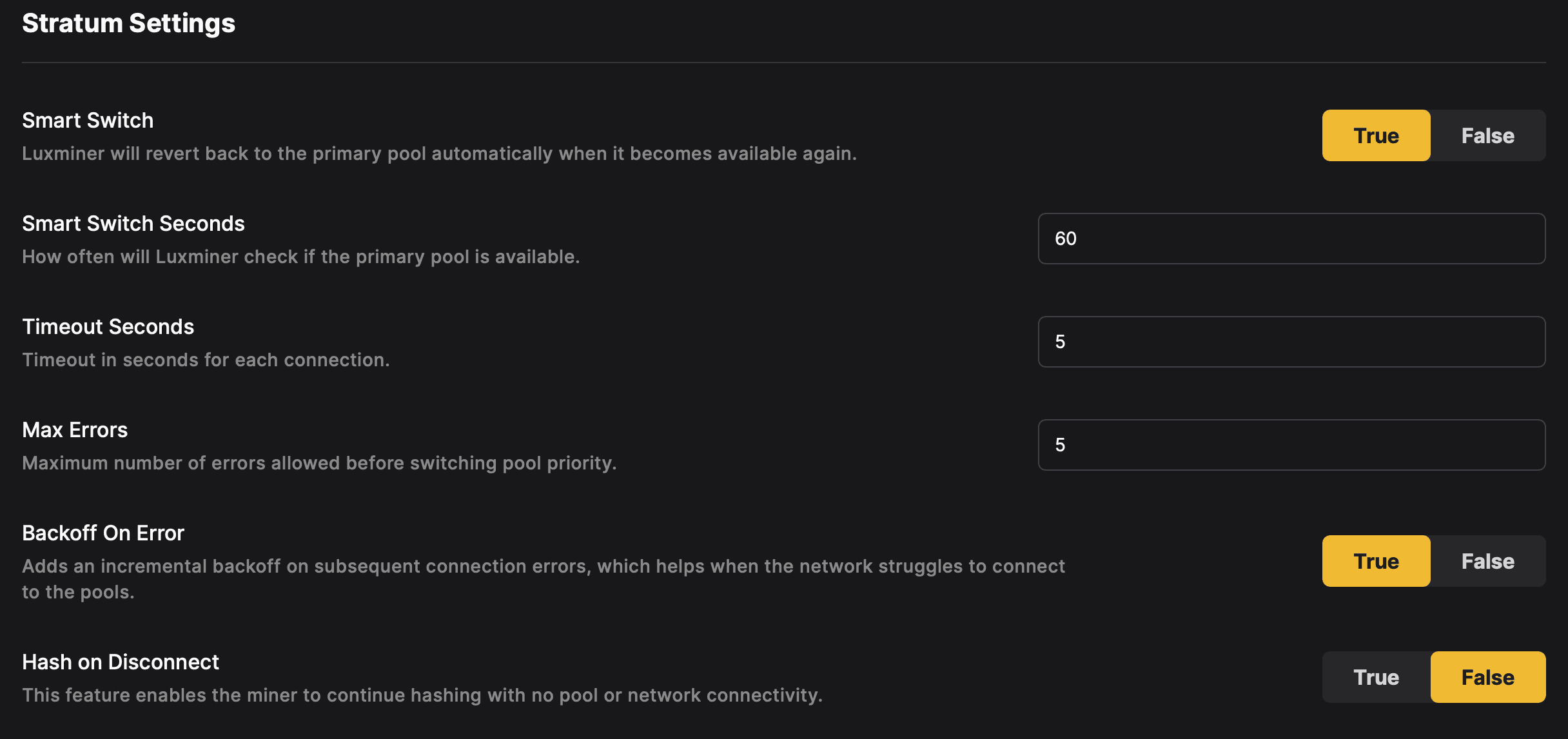Image resolution: width=1568 pixels, height=739 pixels.
Task: Click the True button next to Smart Switch
Action: 1376,135
